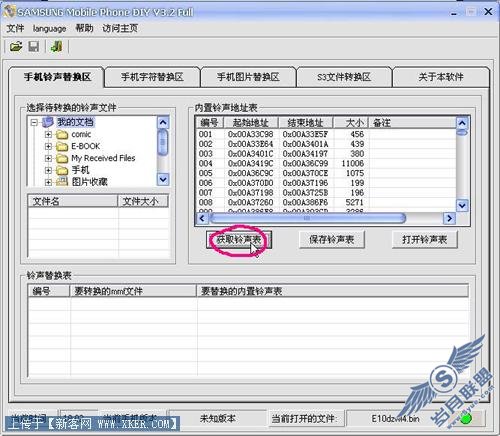Open the 帮助 menu
This screenshot has width=500, height=436.
[x=84, y=28]
